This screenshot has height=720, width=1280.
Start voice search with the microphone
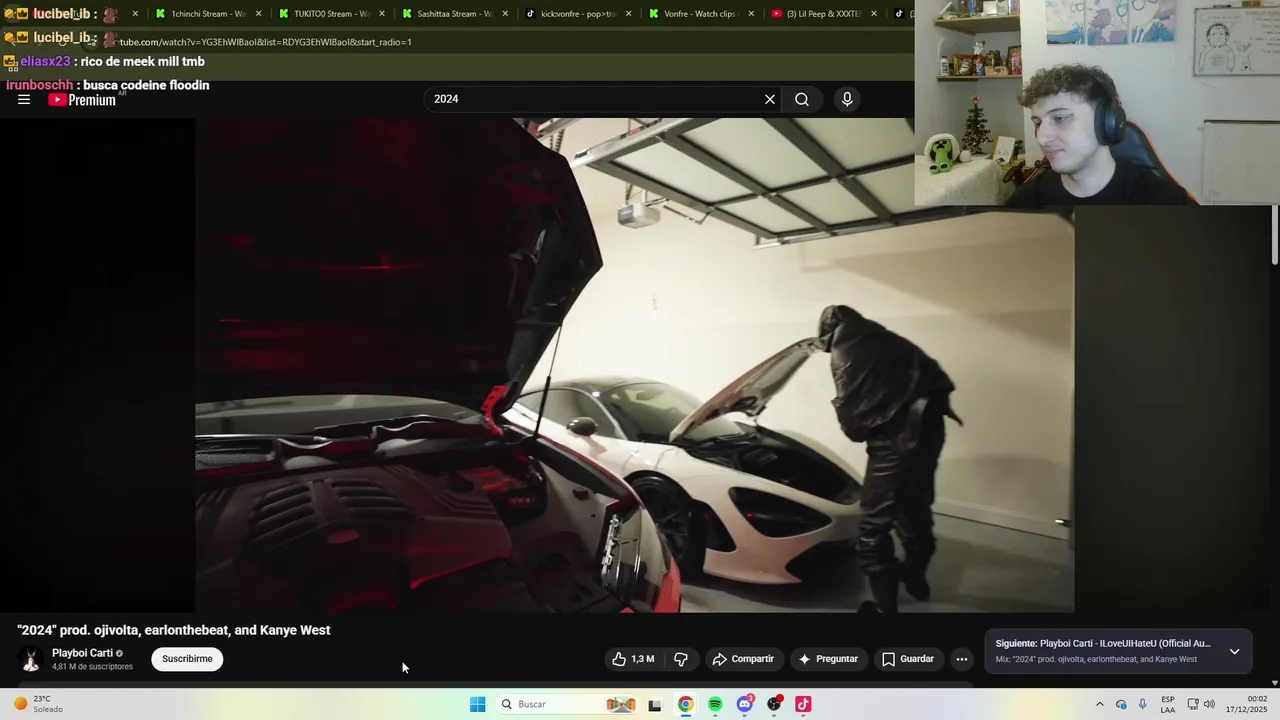point(847,99)
